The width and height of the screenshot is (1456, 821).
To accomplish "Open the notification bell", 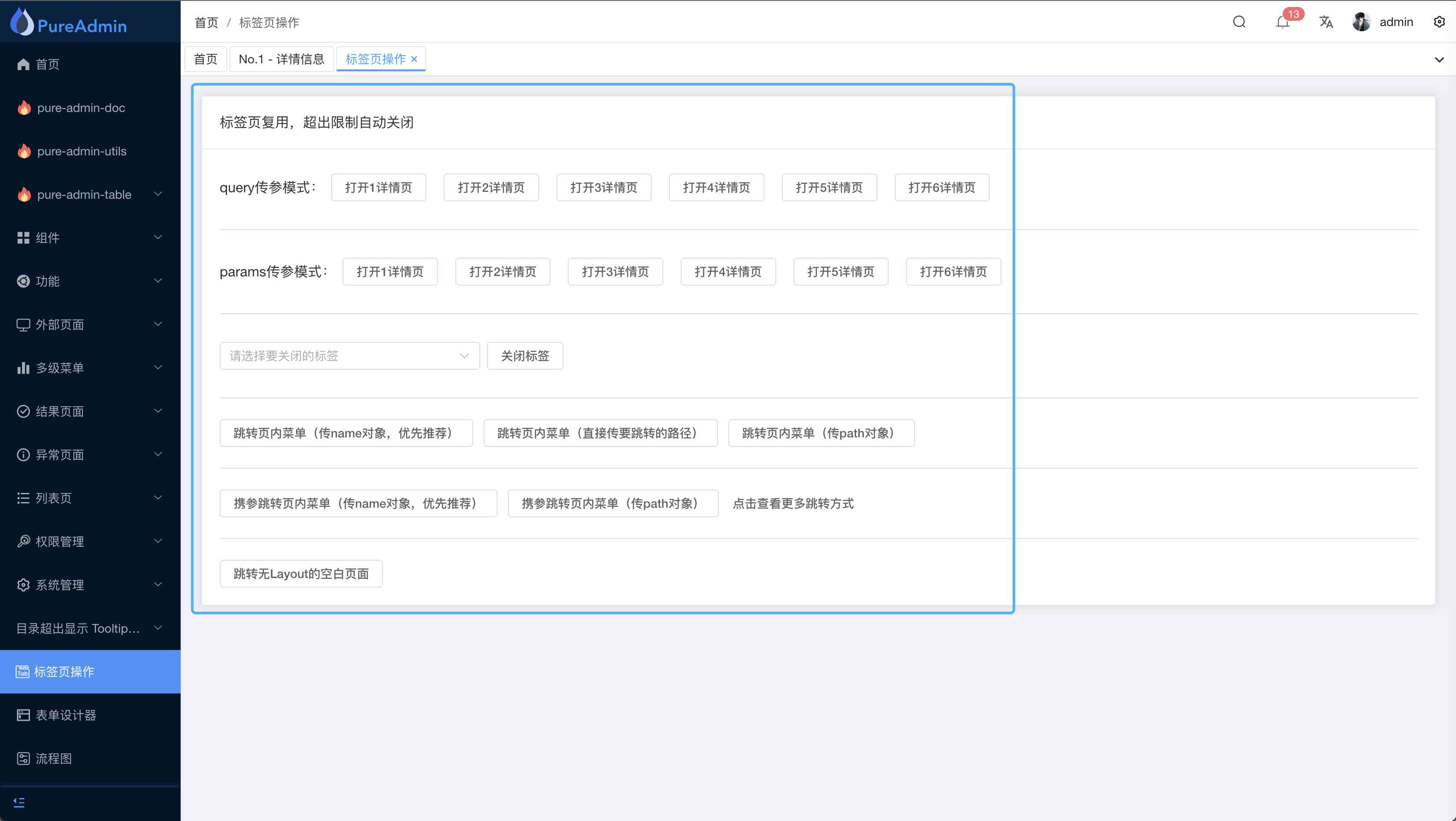I will [1282, 22].
